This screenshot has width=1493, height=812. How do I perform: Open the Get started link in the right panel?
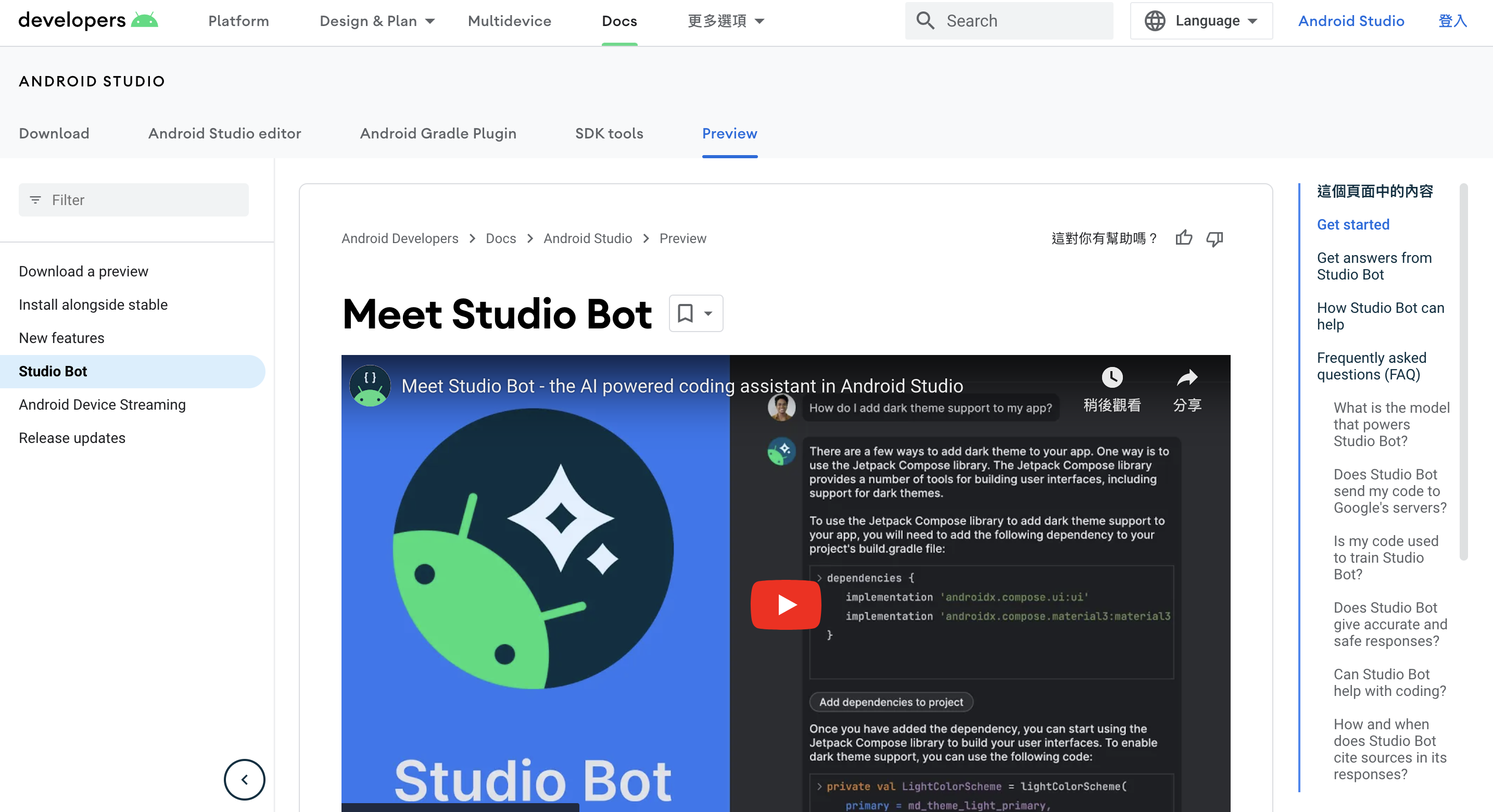1353,224
